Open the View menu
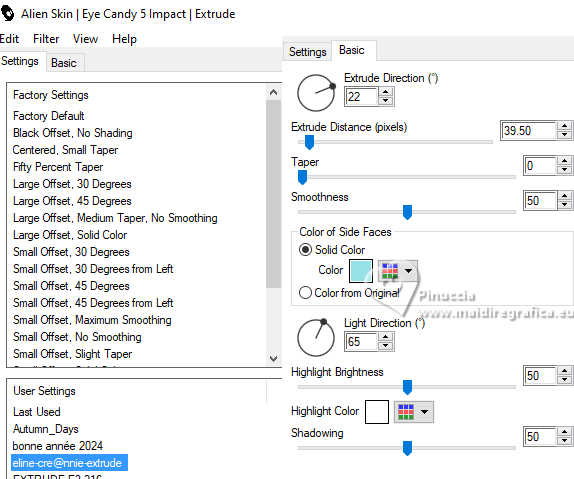Viewport: 574px width, 479px height. 85,39
